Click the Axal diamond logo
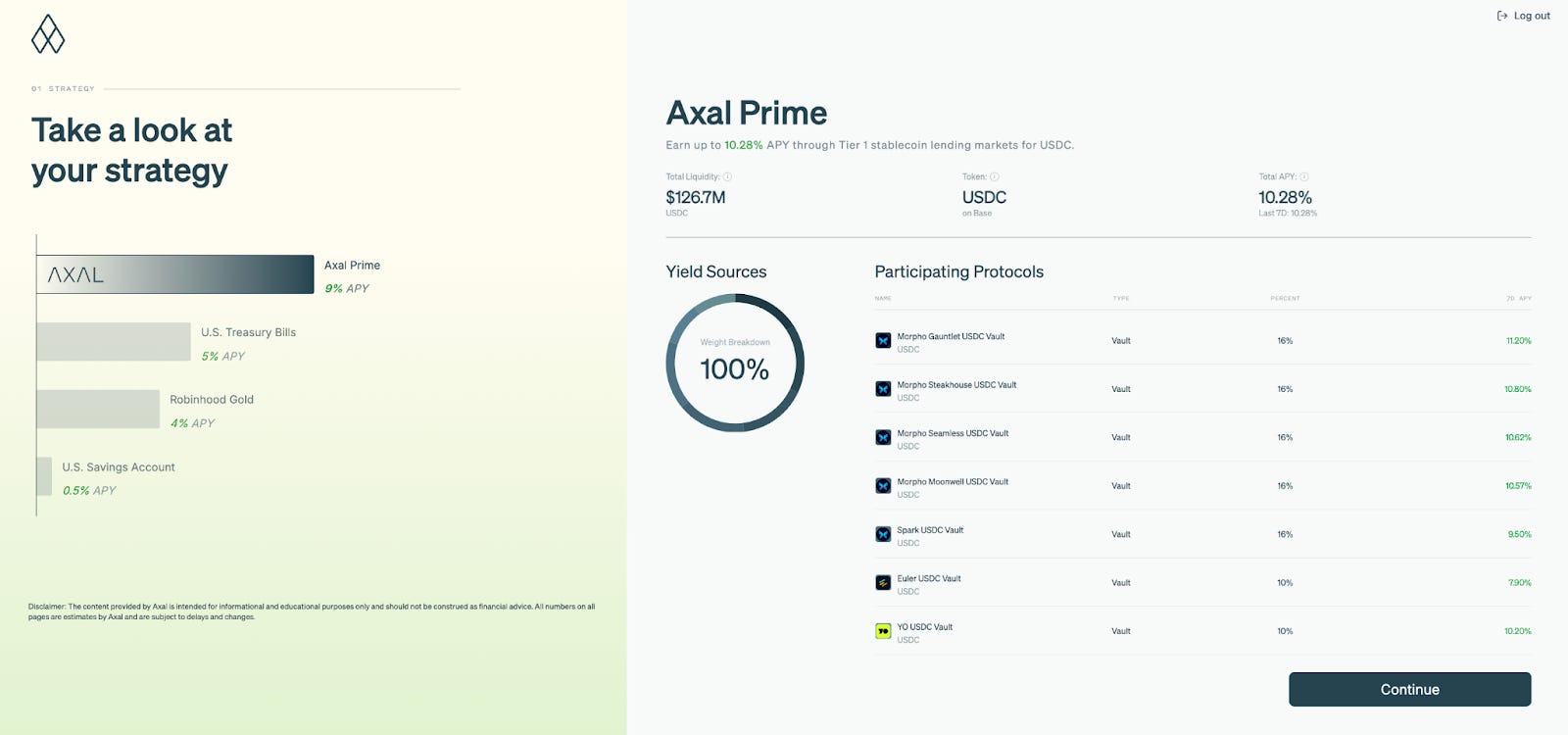Screen dimensions: 1568x735 (x=48, y=33)
